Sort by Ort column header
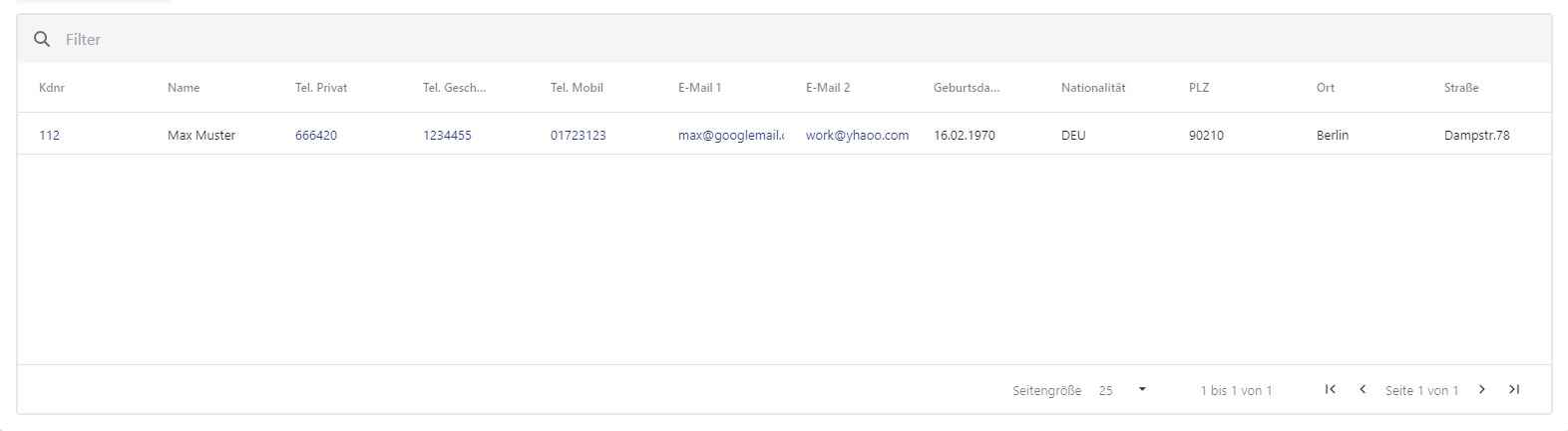This screenshot has width=1568, height=431. click(x=1326, y=88)
